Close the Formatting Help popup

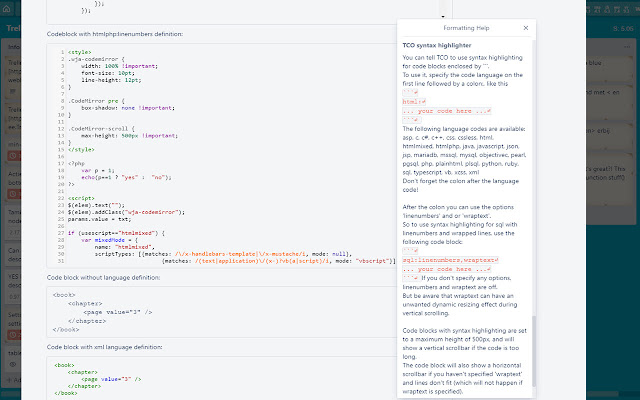pyautogui.click(x=527, y=30)
